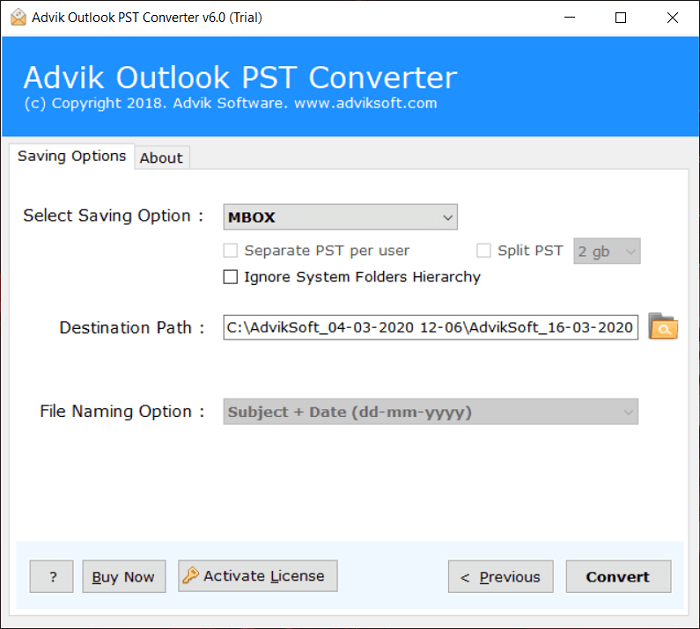The height and width of the screenshot is (629, 700).
Task: Click the 'Select Saving Option :' label
Action: (x=113, y=216)
